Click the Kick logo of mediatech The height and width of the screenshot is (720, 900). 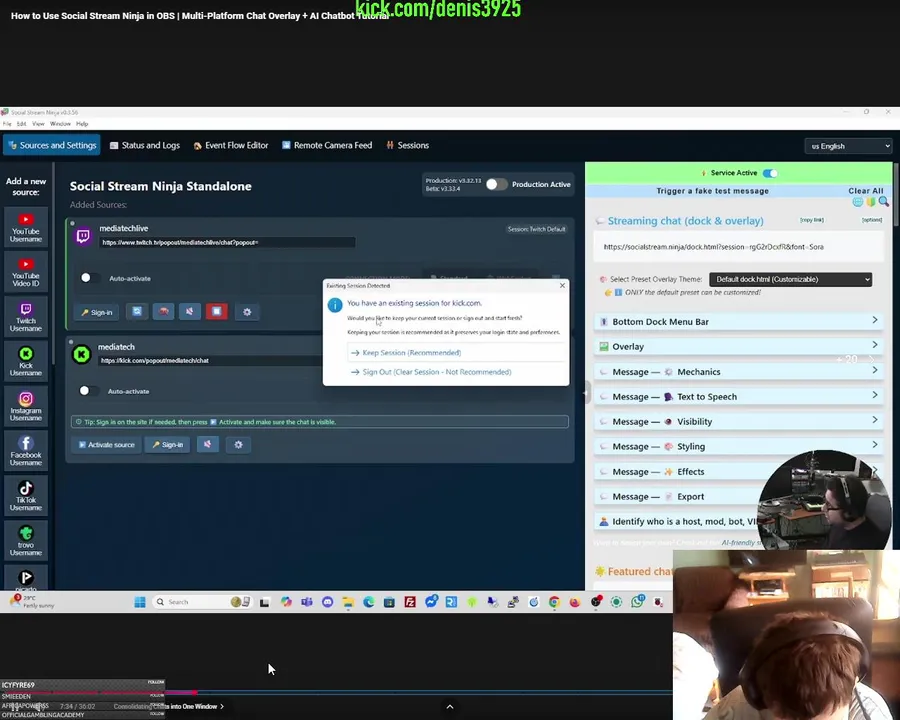pyautogui.click(x=82, y=354)
